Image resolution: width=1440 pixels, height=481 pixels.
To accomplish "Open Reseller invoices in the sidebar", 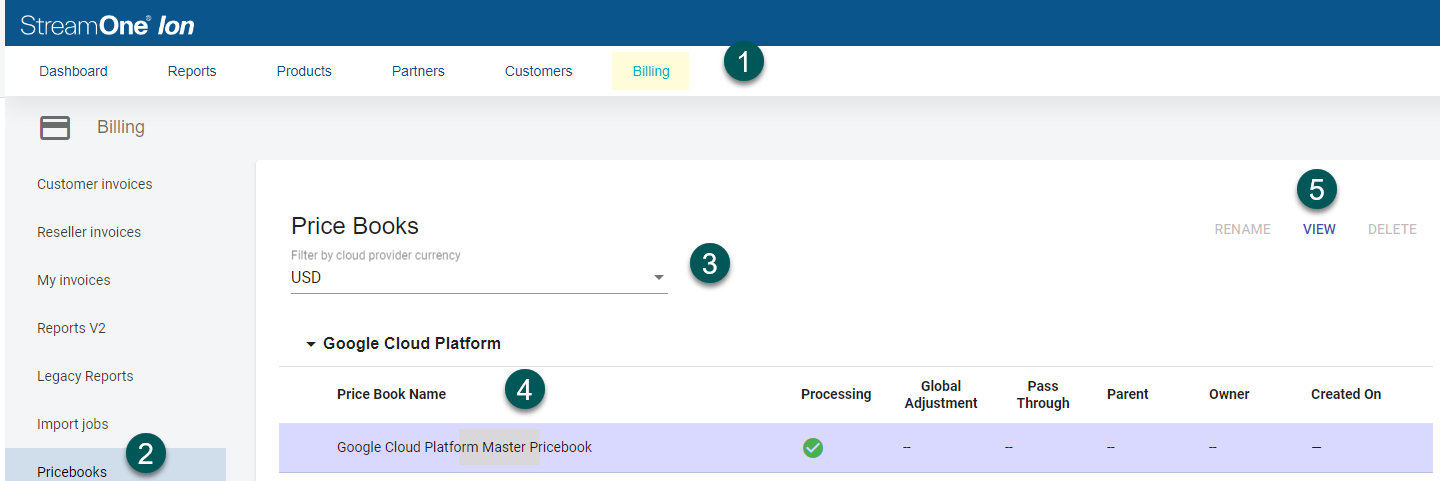I will tap(89, 232).
